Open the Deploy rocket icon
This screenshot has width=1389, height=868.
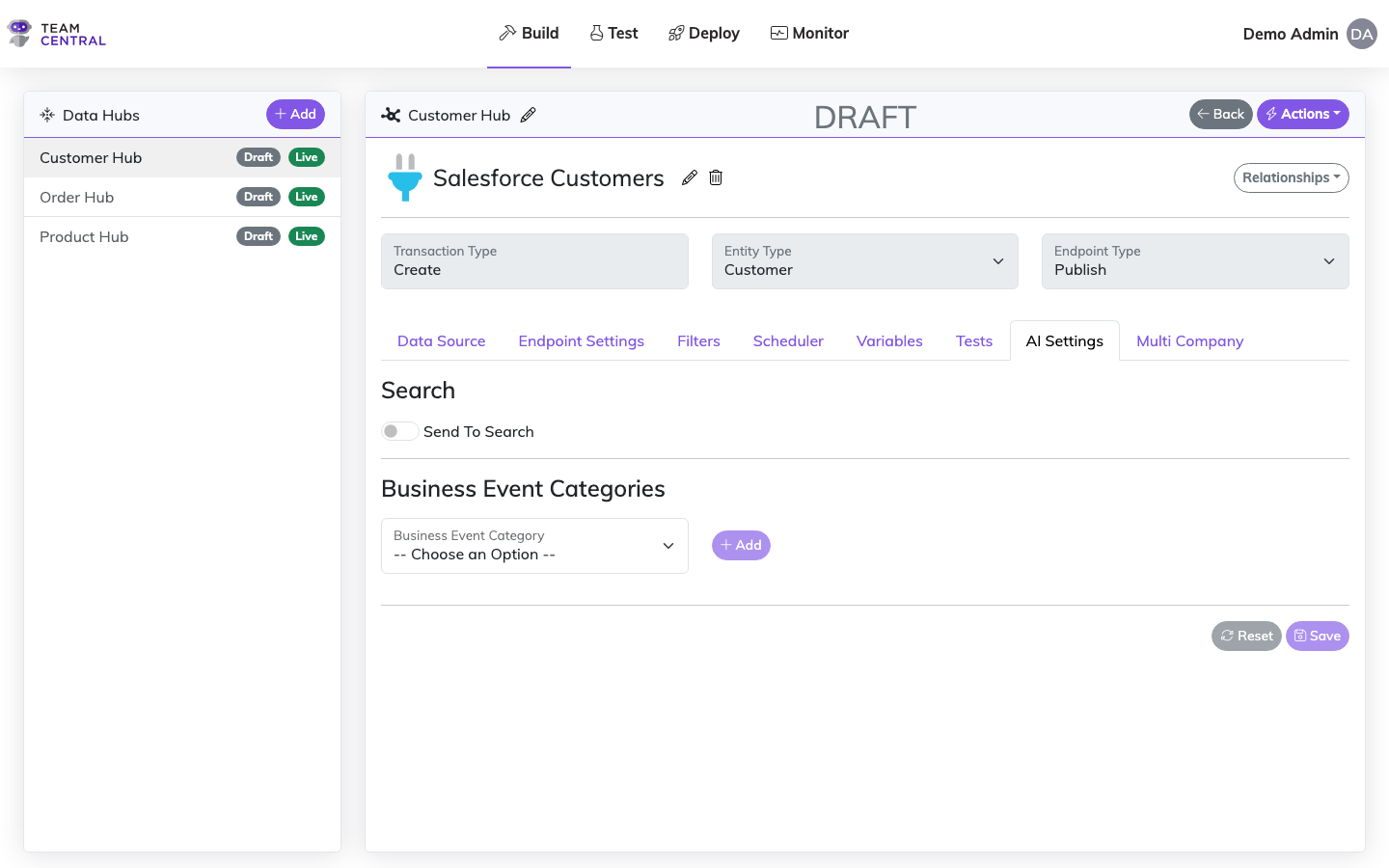pos(675,31)
